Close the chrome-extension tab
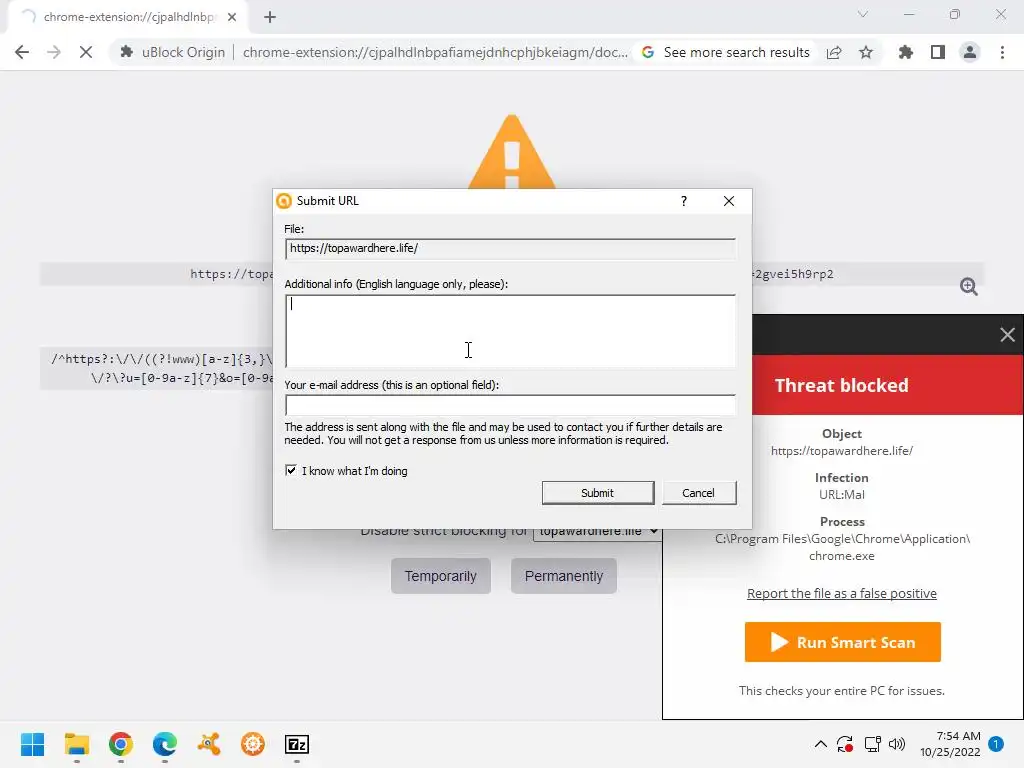The image size is (1024, 768). click(x=232, y=17)
